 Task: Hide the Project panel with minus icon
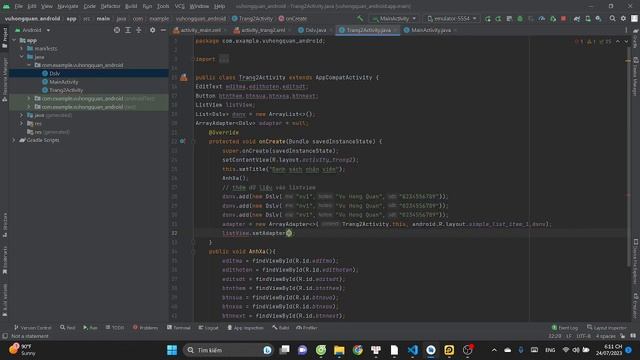click(x=163, y=30)
